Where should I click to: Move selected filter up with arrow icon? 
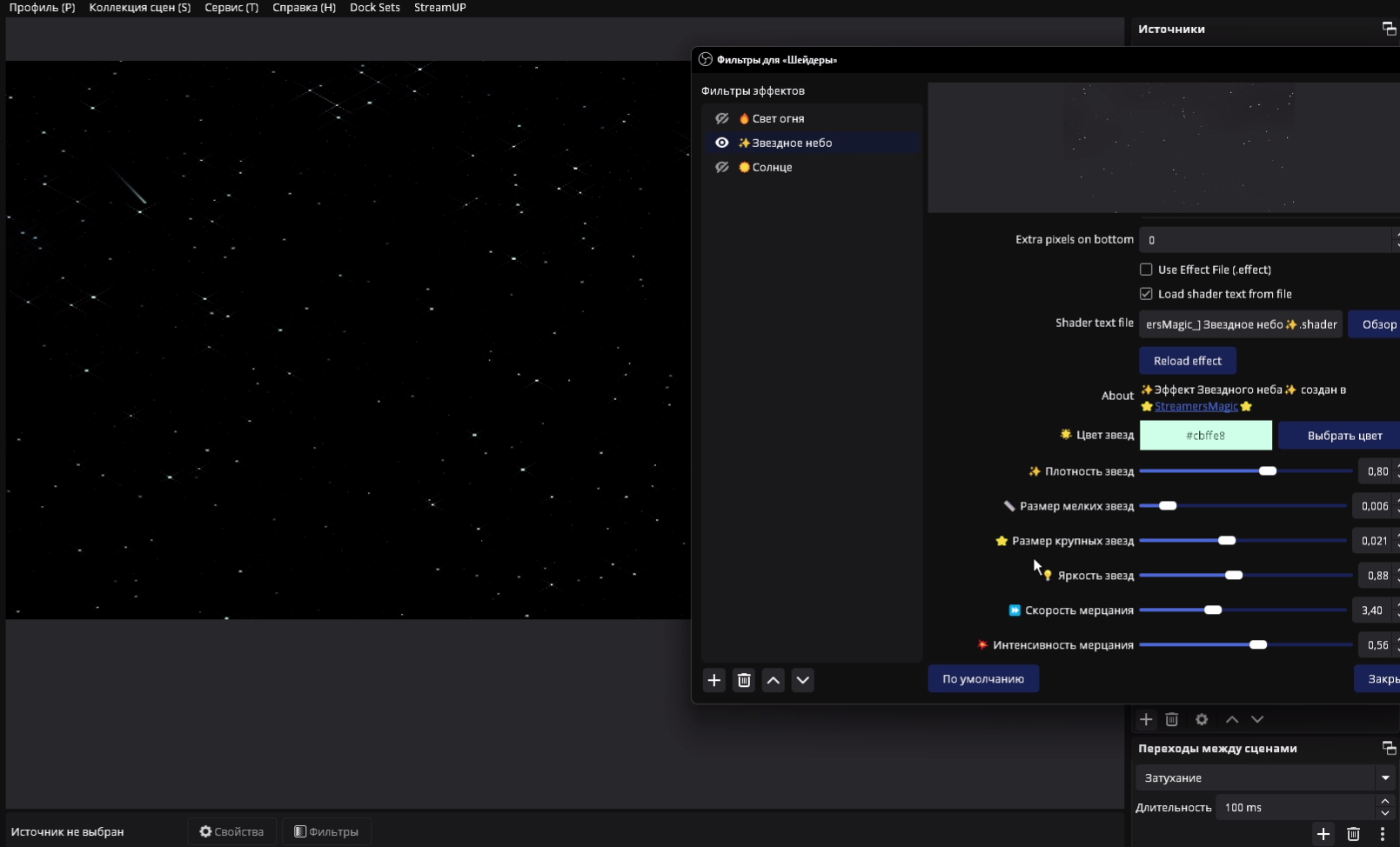pyautogui.click(x=774, y=680)
